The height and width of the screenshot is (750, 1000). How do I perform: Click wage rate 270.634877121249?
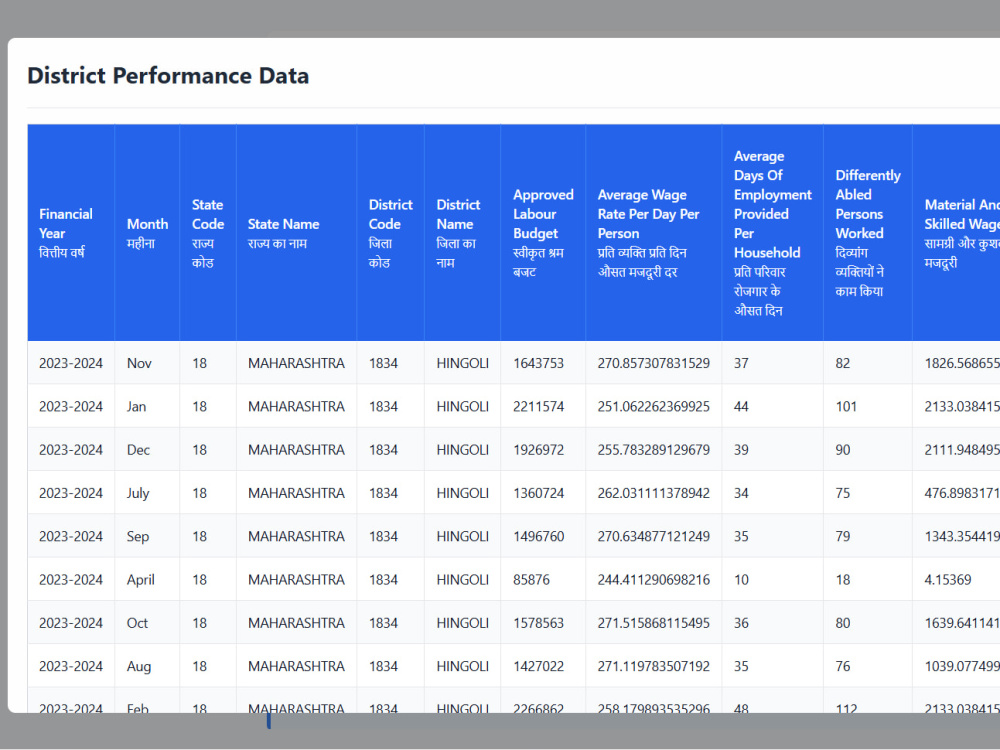[654, 537]
